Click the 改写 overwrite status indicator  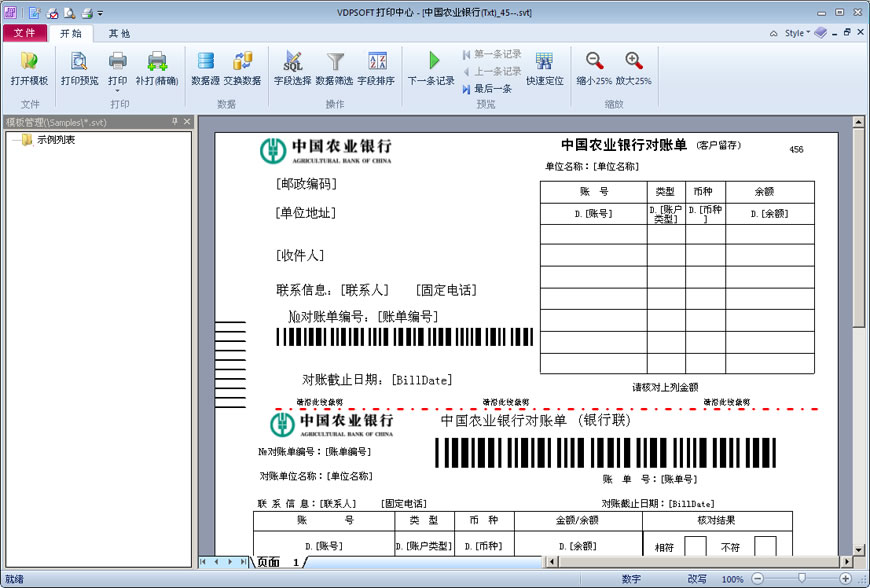(697, 579)
